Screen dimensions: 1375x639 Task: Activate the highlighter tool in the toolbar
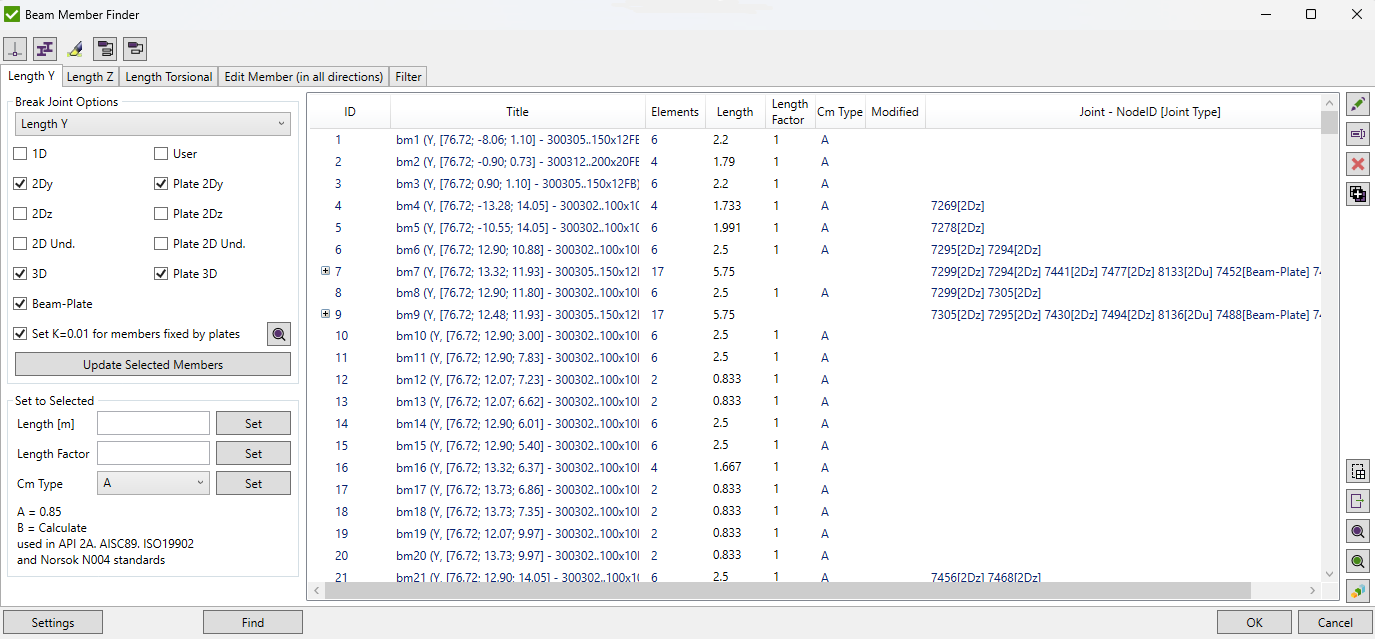(74, 48)
